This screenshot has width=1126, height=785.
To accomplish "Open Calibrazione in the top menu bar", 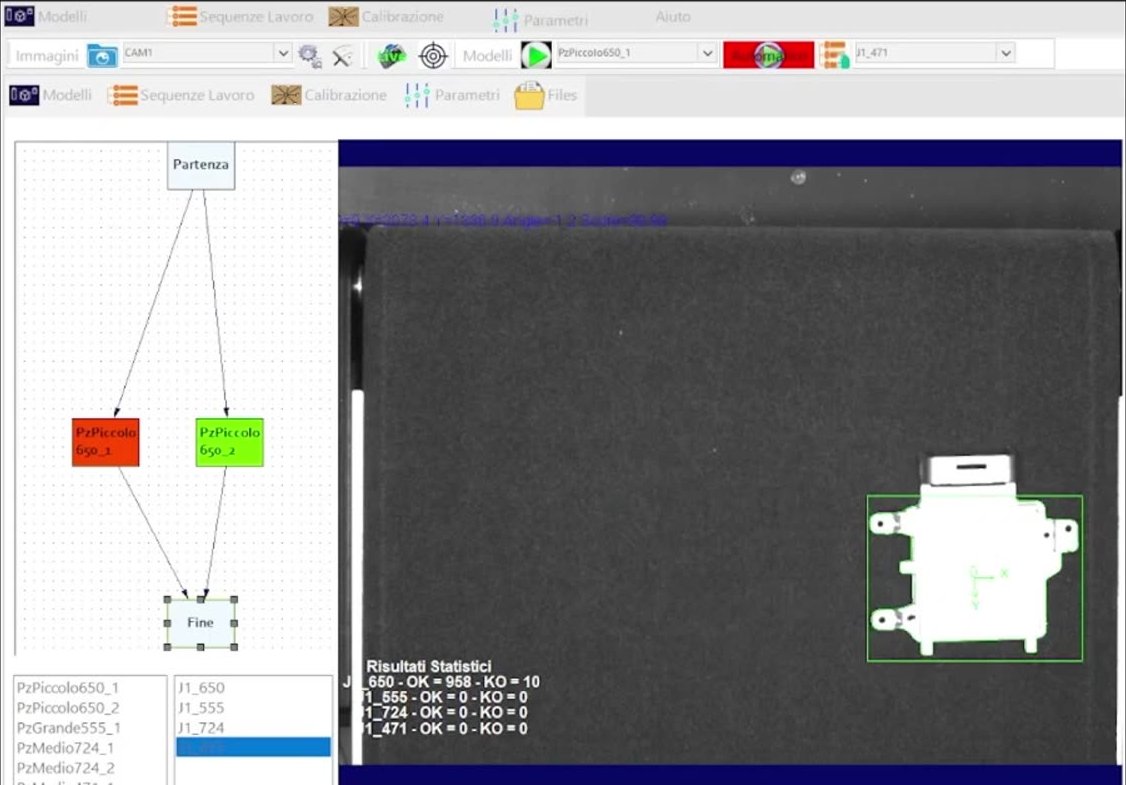I will (386, 16).
